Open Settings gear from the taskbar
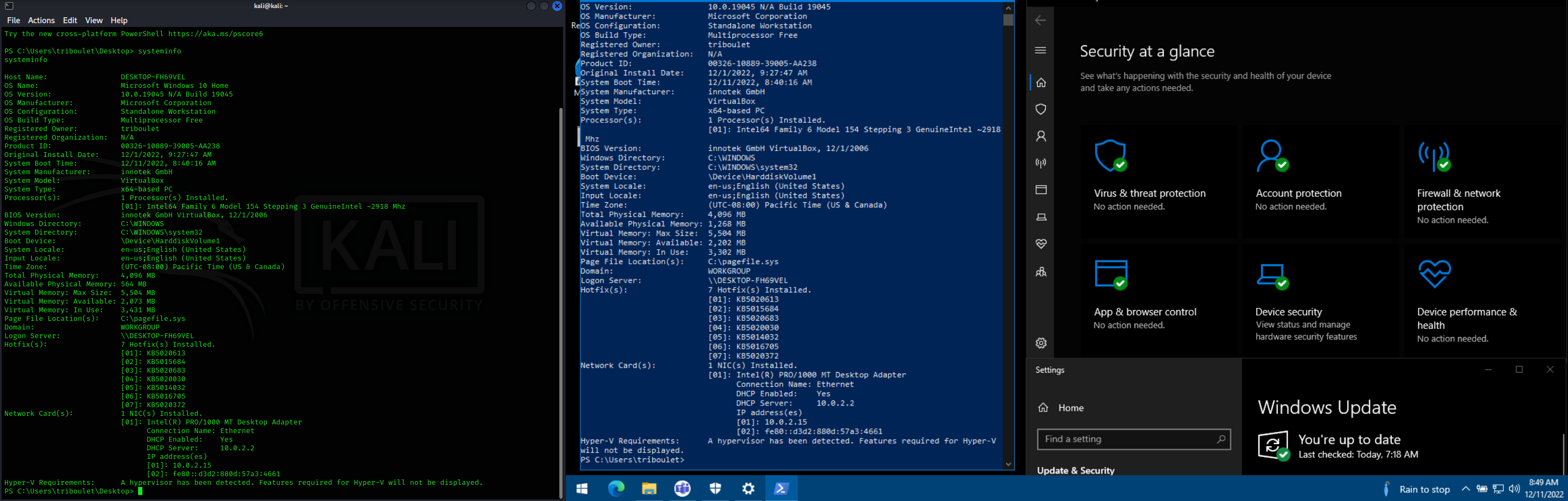The image size is (1568, 501). (x=748, y=488)
